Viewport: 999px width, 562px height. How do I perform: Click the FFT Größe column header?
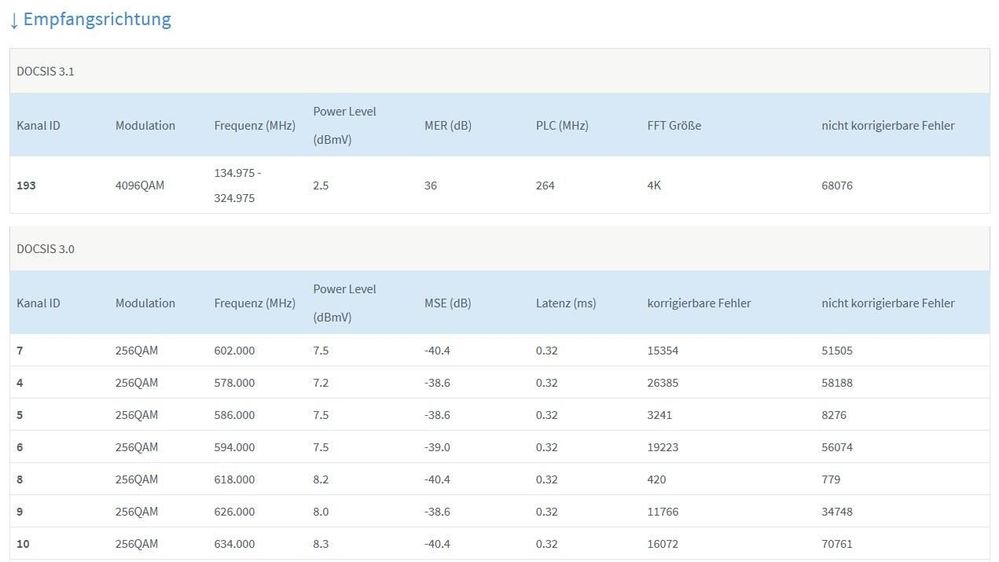coord(674,126)
